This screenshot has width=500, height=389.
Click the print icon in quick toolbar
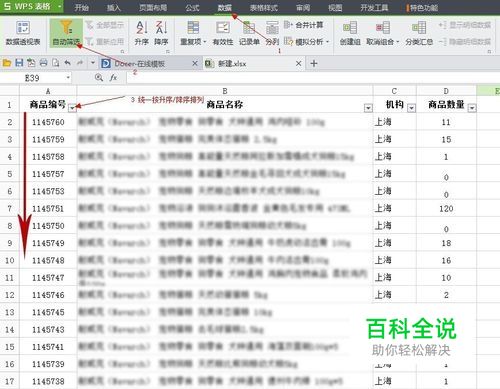click(43, 63)
